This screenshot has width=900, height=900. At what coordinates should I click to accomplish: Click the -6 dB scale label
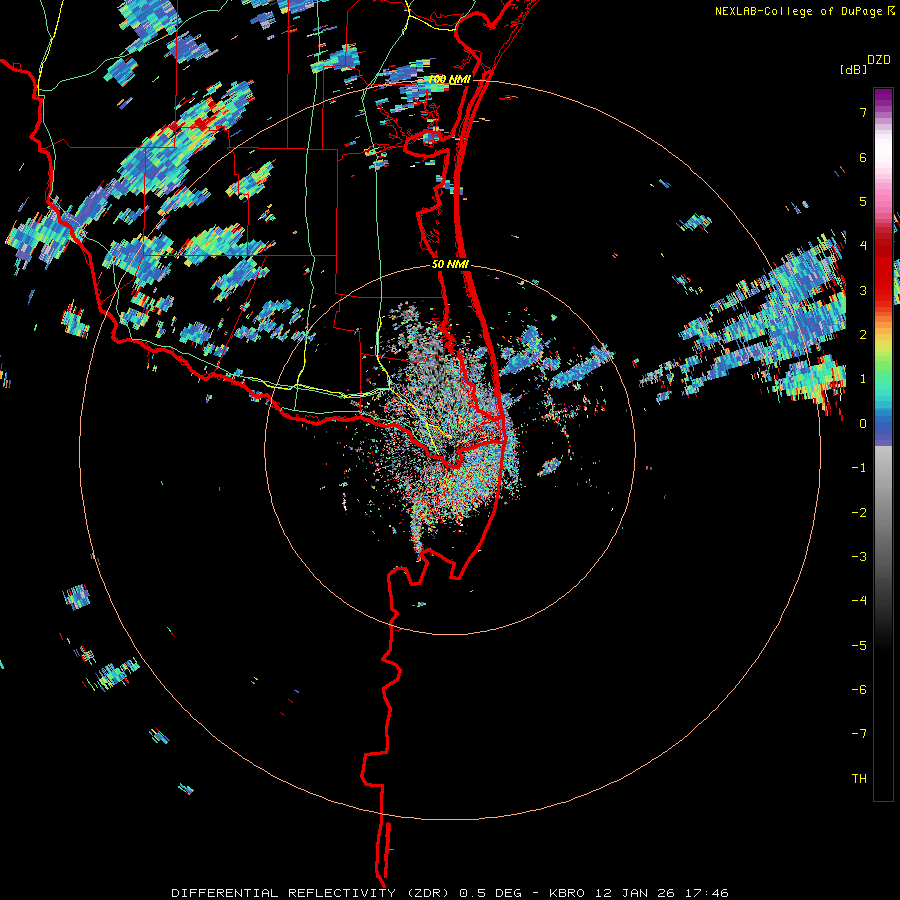[x=859, y=690]
